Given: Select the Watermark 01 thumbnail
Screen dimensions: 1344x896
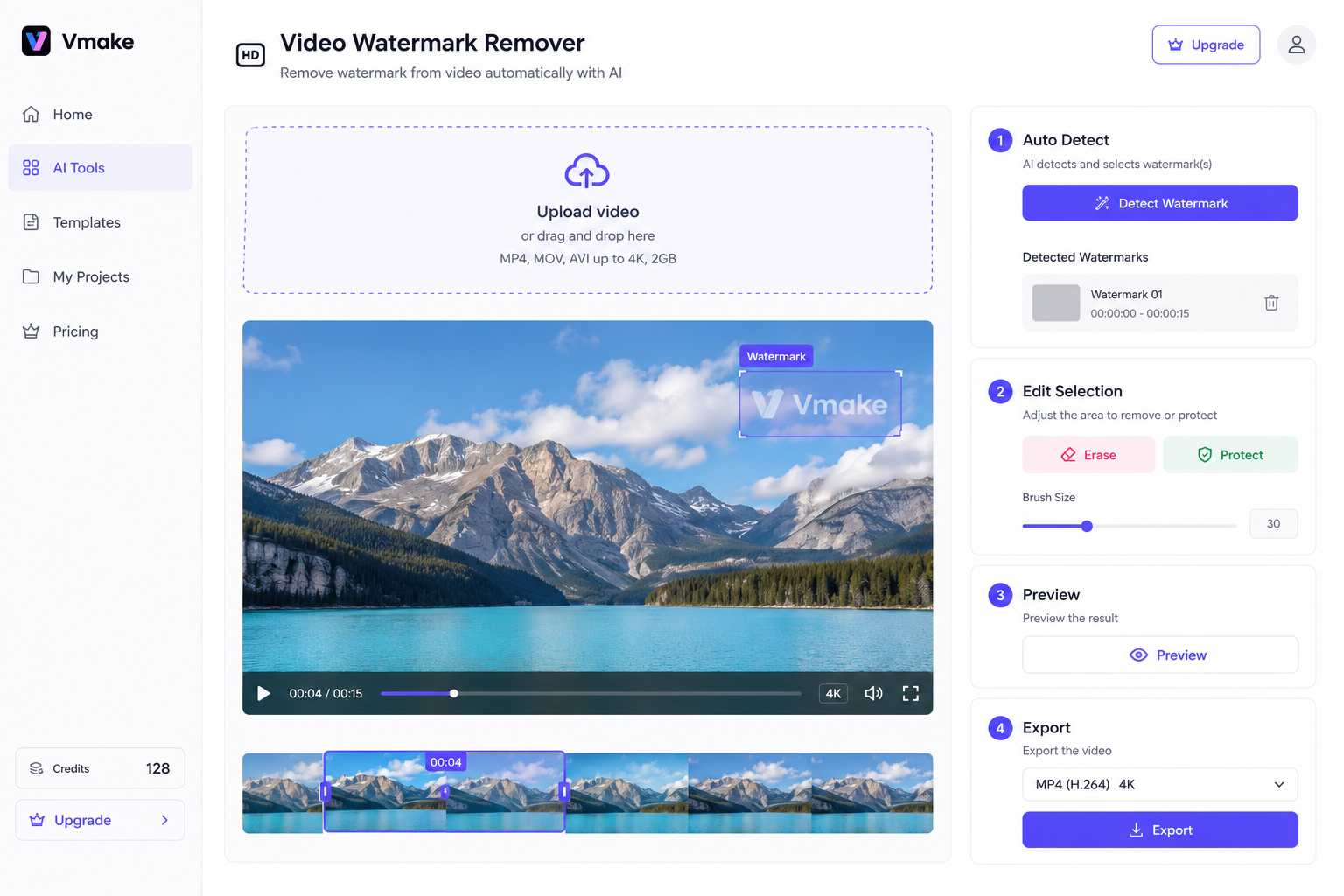Looking at the screenshot, I should coord(1056,303).
